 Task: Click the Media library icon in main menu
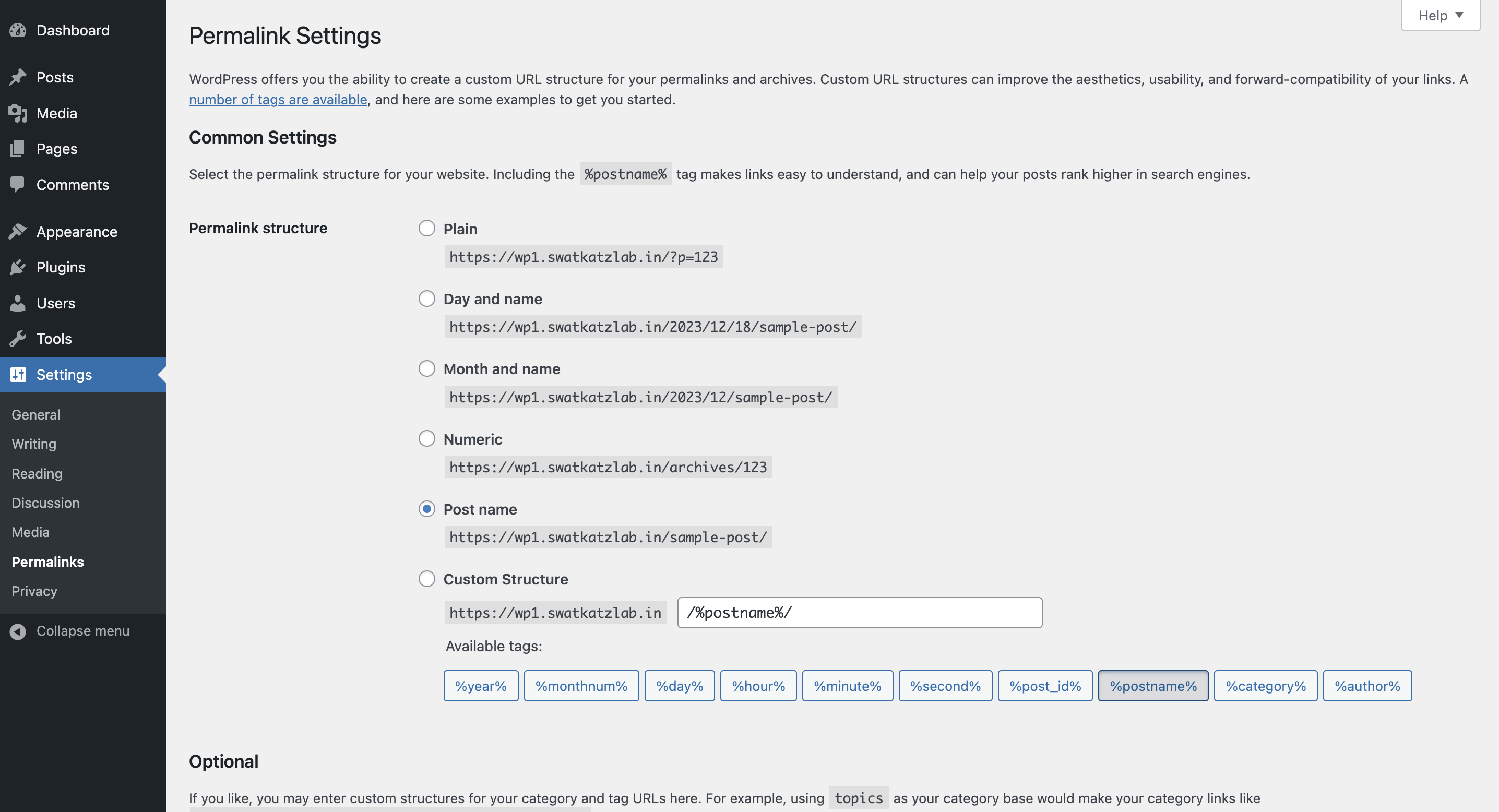pyautogui.click(x=17, y=113)
